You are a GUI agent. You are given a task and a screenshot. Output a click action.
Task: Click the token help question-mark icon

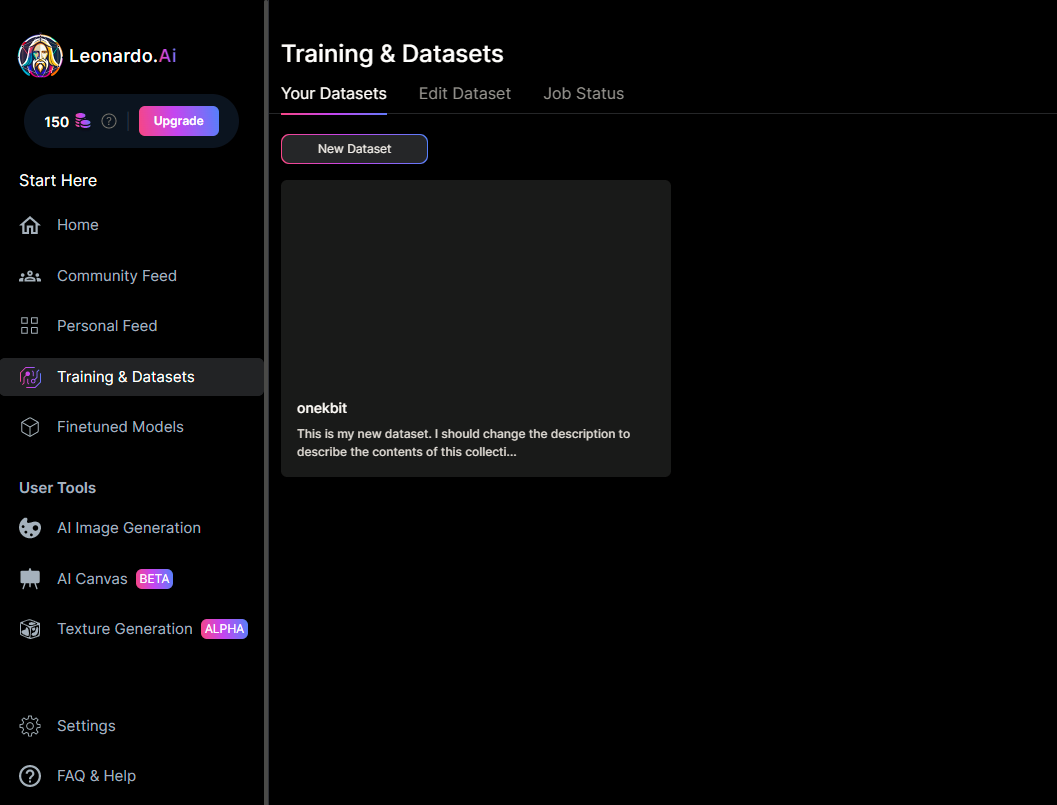tap(109, 121)
